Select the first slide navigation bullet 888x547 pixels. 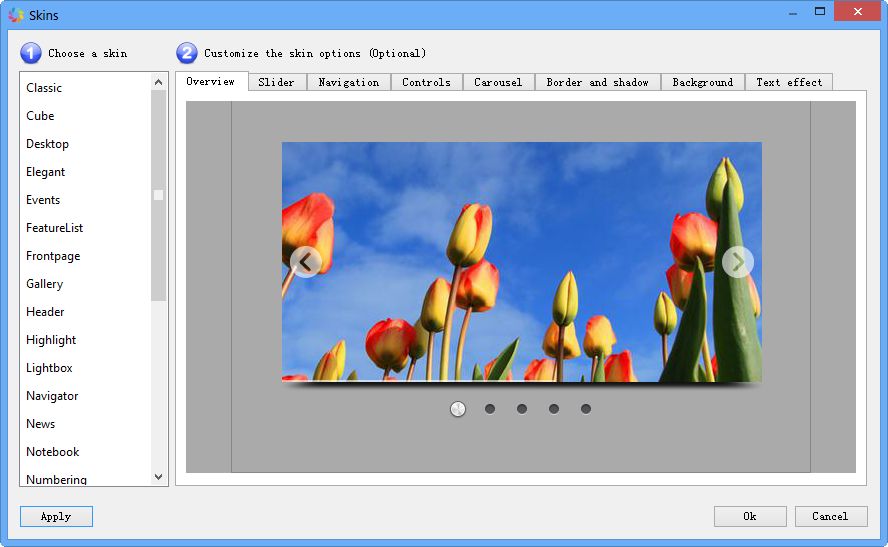(x=458, y=409)
